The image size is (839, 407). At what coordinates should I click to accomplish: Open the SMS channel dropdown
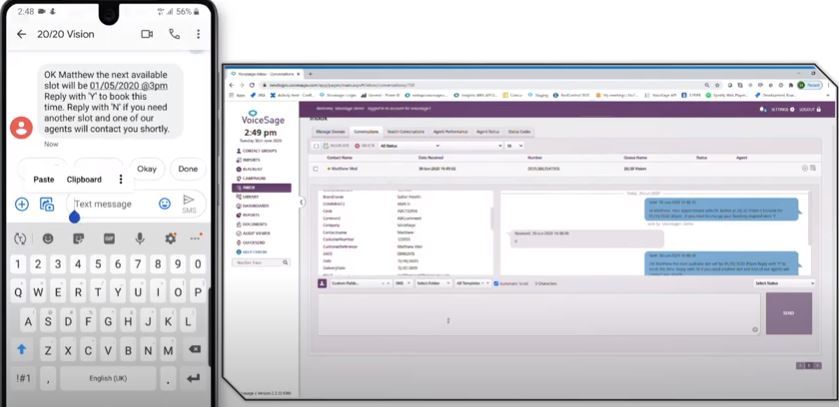pyautogui.click(x=402, y=283)
